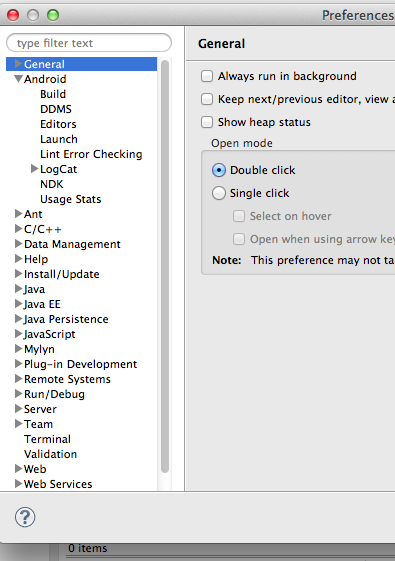Open the help question mark icon

[x=25, y=517]
